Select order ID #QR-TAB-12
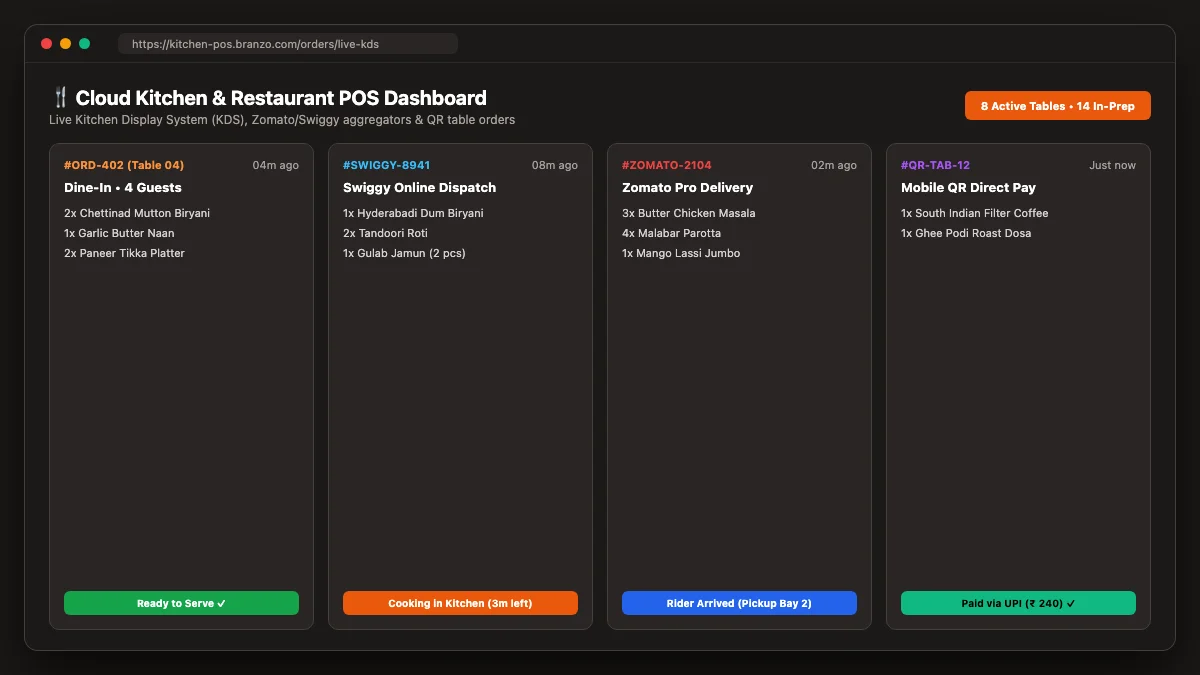Screen dimensions: 1200x675 click(935, 165)
